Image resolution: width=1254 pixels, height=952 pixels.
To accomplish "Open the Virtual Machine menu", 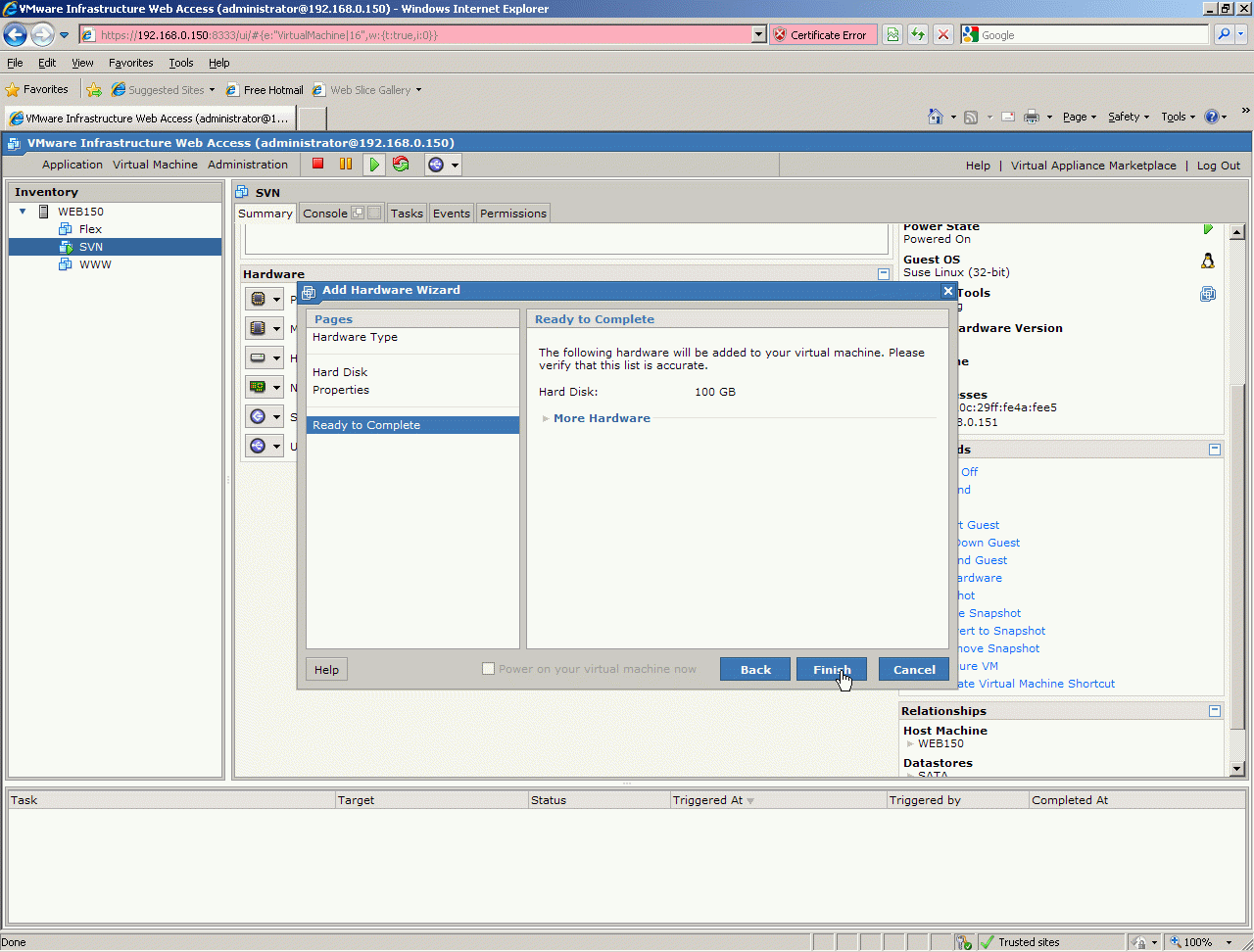I will click(x=155, y=165).
